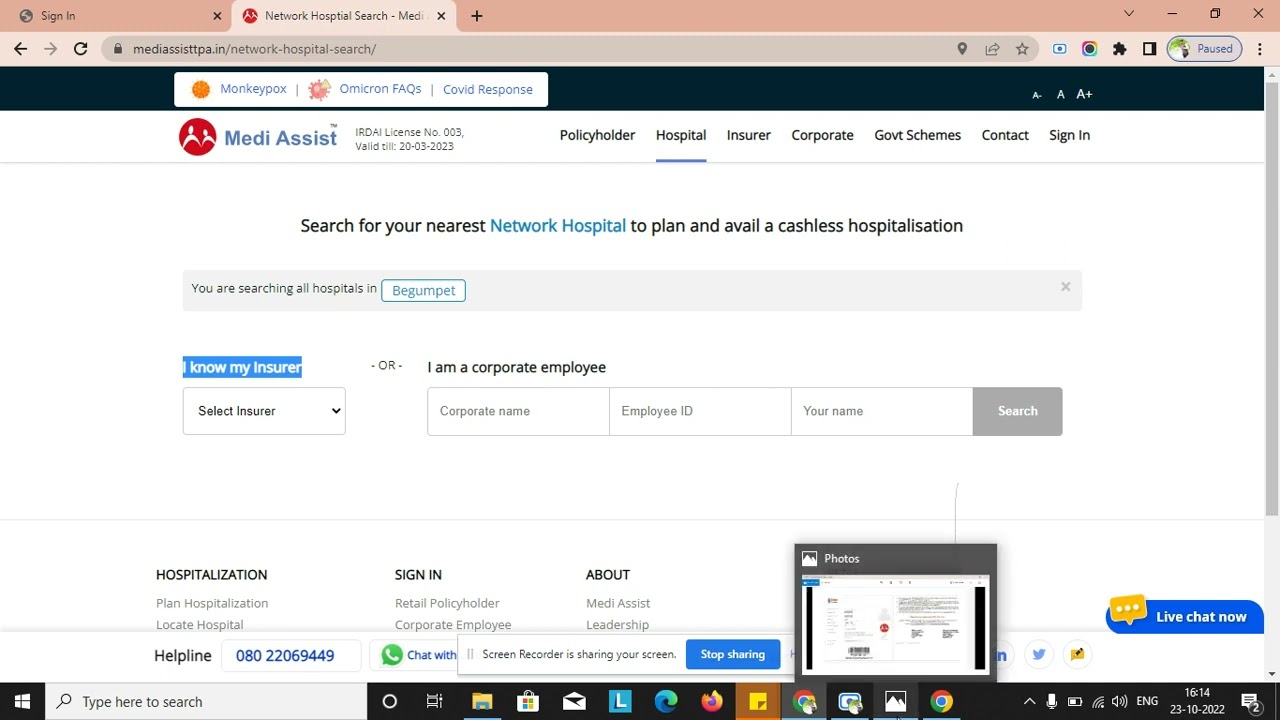Open Medi Assist link under About
The height and width of the screenshot is (720, 1280).
tap(618, 603)
